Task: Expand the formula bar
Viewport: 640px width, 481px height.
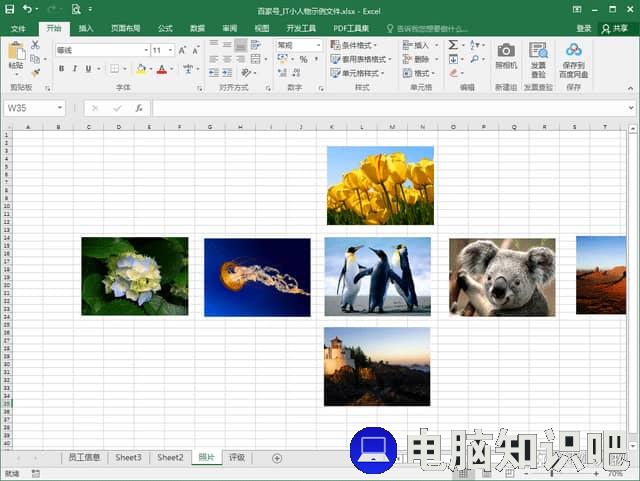Action: point(631,108)
